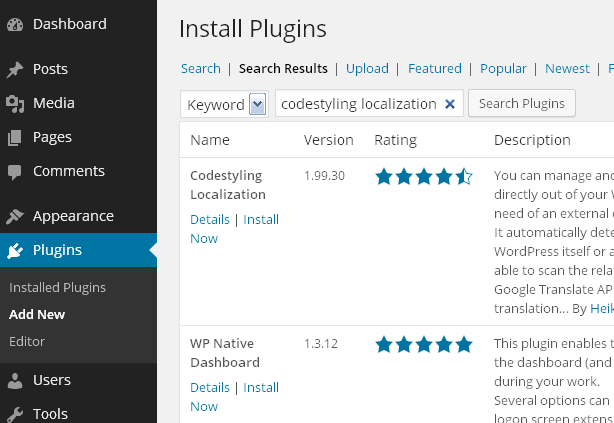The width and height of the screenshot is (614, 423).
Task: Click the Install Plugins page heading
Action: 253,29
